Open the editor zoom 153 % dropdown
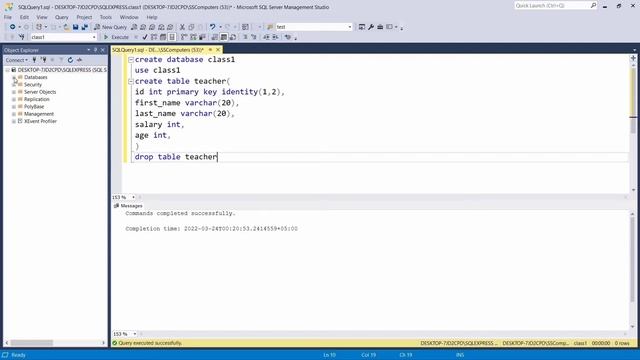Viewport: 640px width, 360px height. pyautogui.click(x=133, y=197)
